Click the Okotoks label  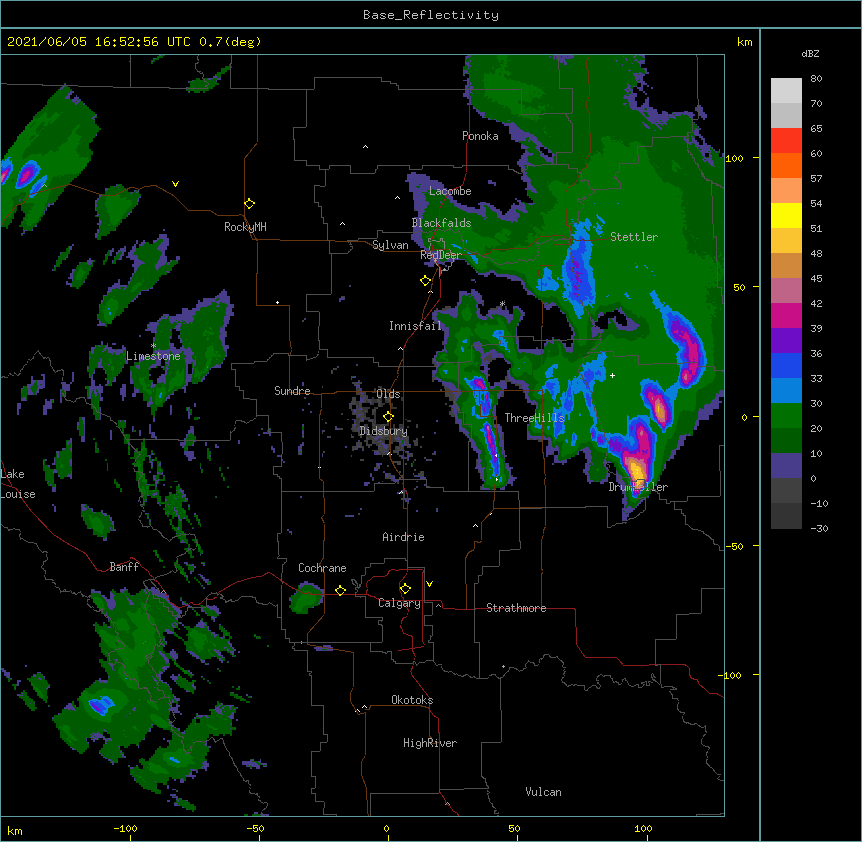[x=412, y=700]
